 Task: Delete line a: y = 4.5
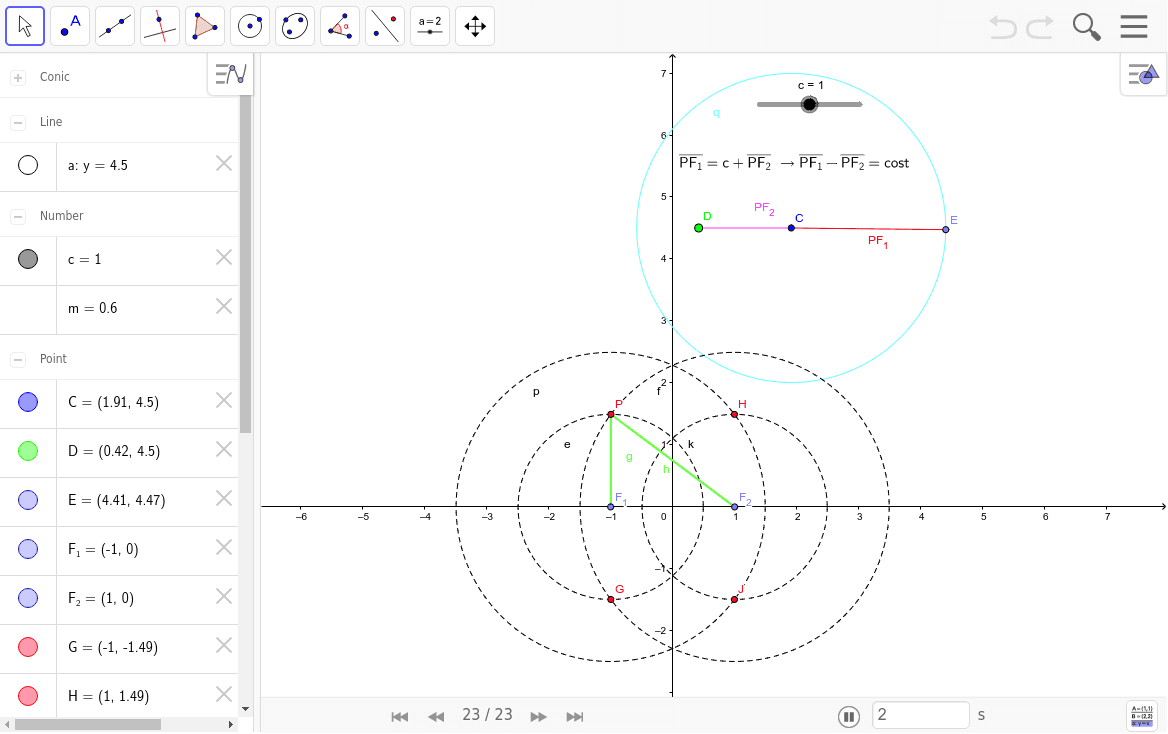[x=223, y=163]
